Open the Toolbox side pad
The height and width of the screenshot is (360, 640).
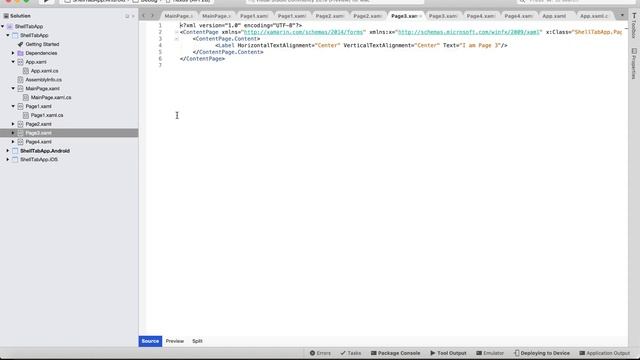tap(634, 25)
